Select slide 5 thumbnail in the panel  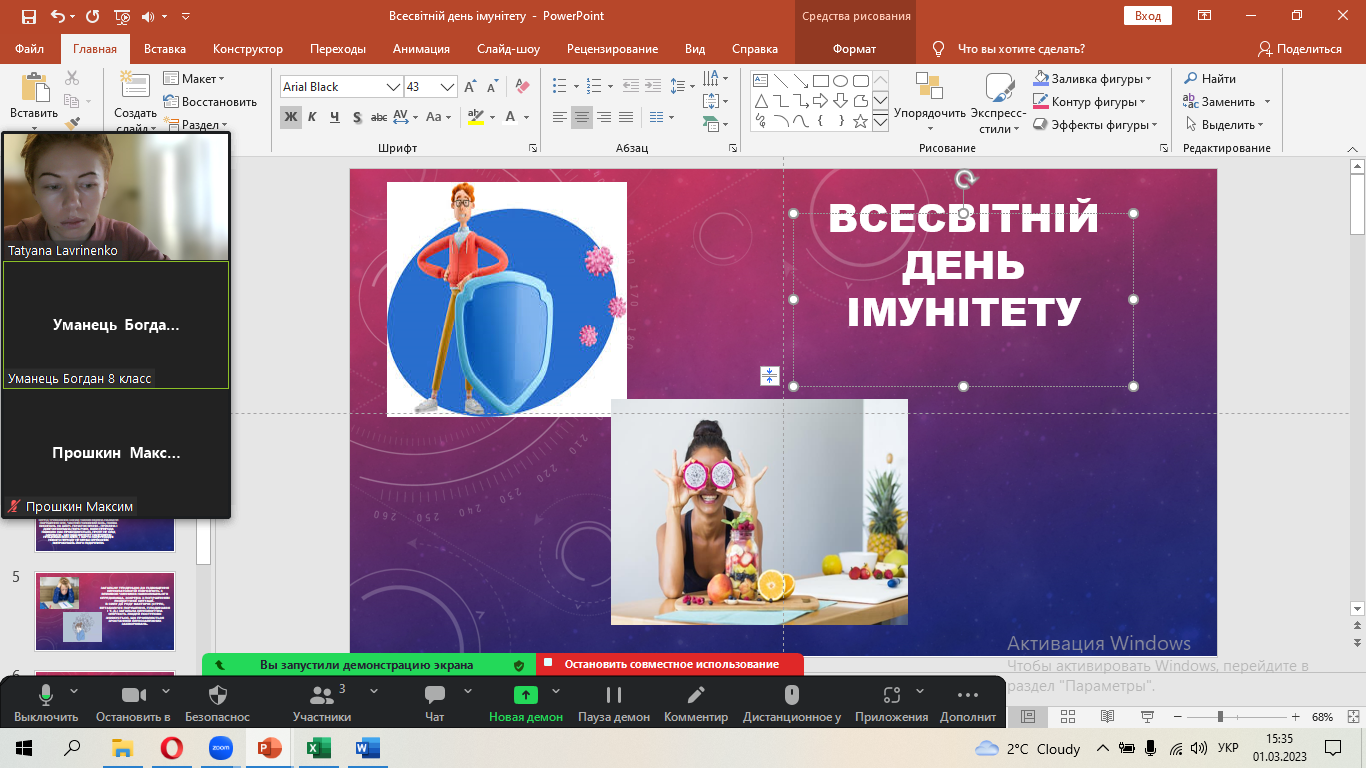pos(105,611)
